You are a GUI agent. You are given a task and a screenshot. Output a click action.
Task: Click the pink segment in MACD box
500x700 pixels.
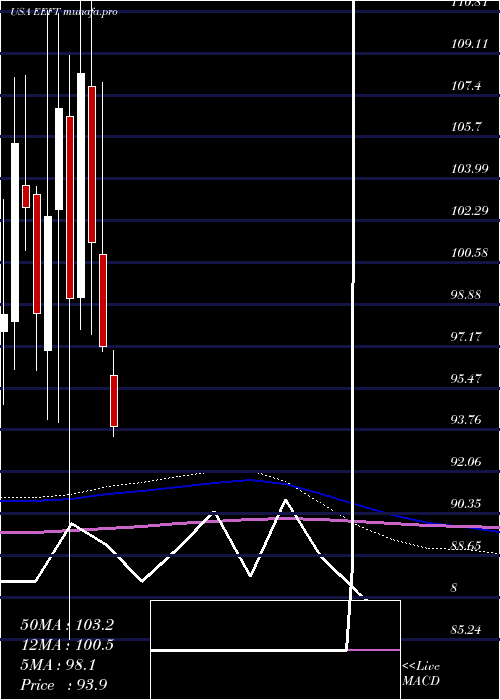373,650
